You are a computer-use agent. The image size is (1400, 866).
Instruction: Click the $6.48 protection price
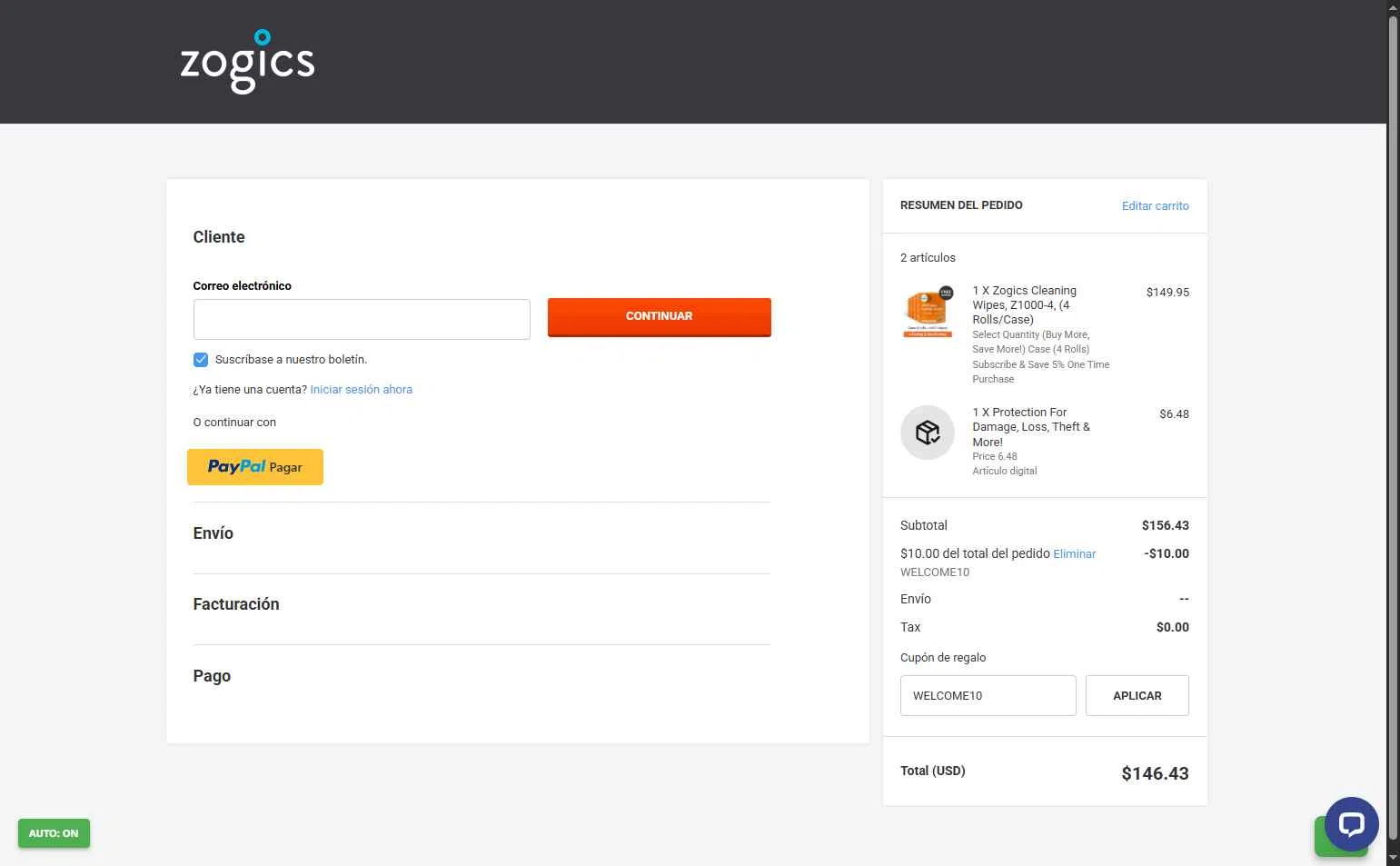[1174, 414]
